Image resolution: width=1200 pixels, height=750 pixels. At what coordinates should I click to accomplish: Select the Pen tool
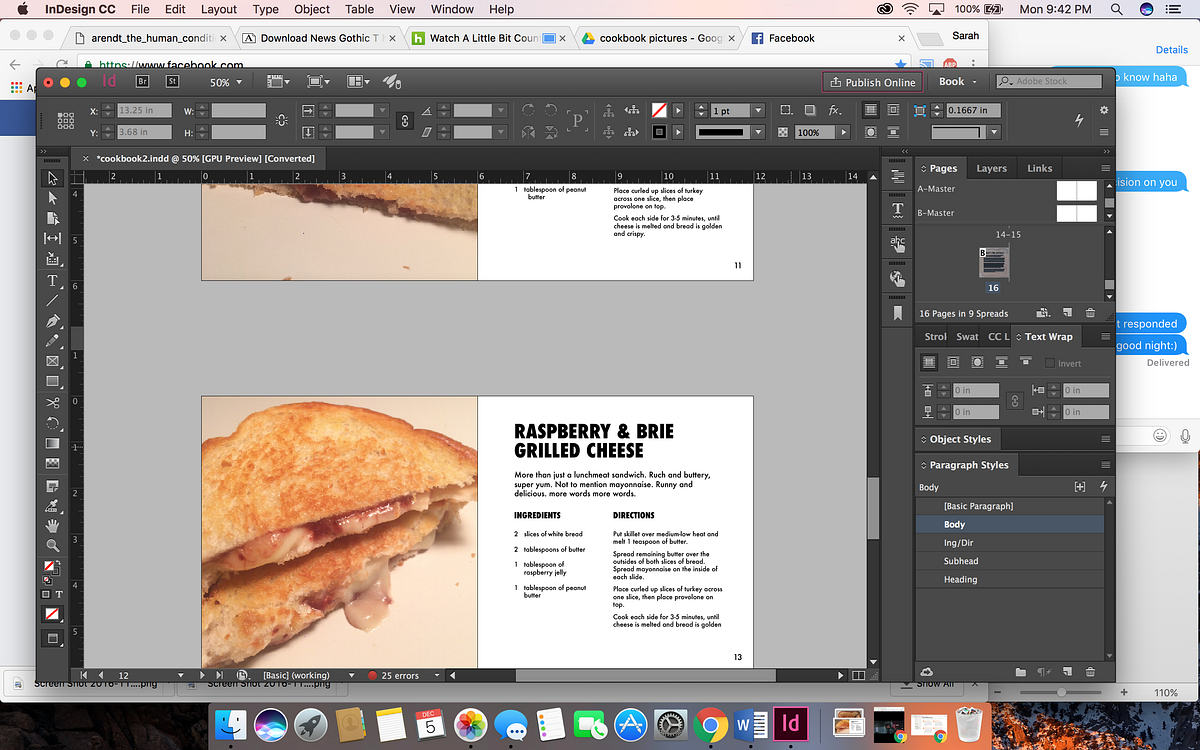tap(53, 321)
